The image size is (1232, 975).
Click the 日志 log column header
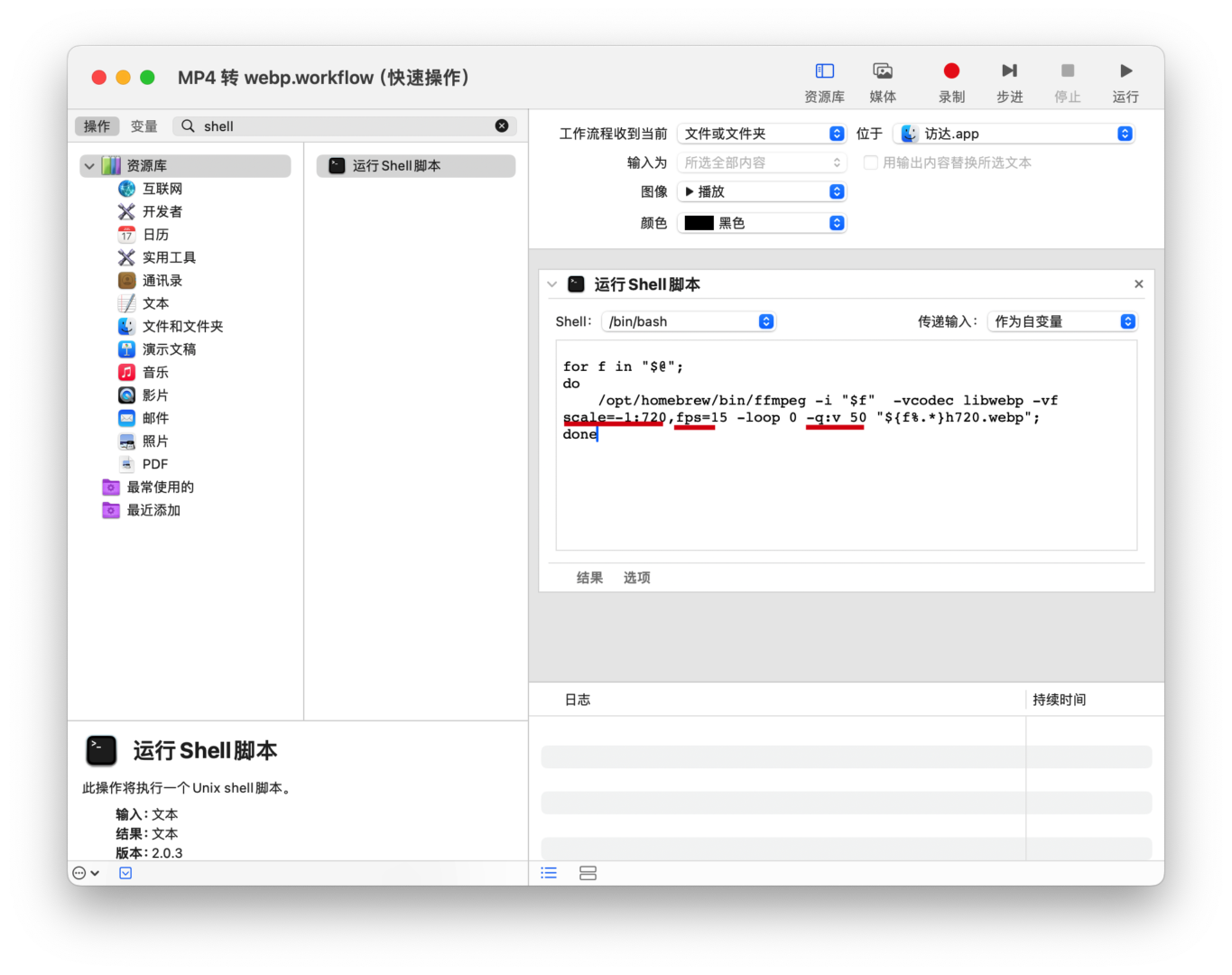coord(578,700)
